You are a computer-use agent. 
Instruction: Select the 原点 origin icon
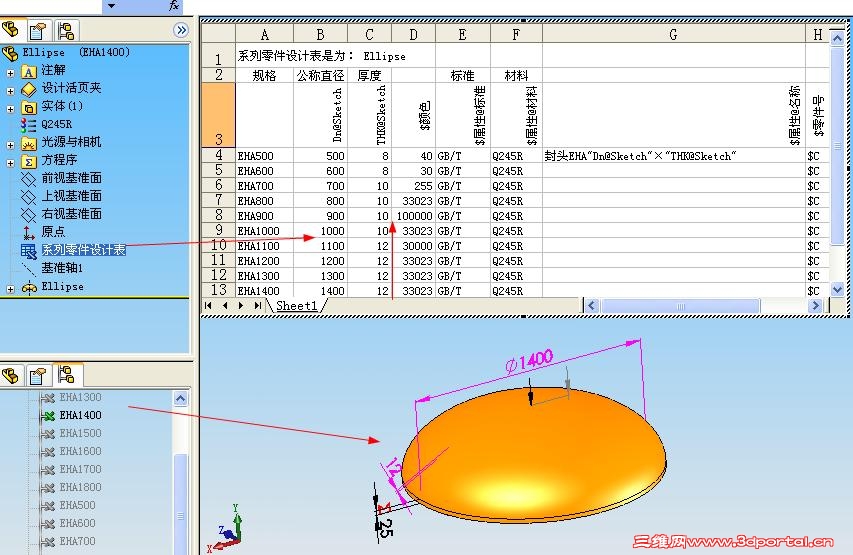29,233
